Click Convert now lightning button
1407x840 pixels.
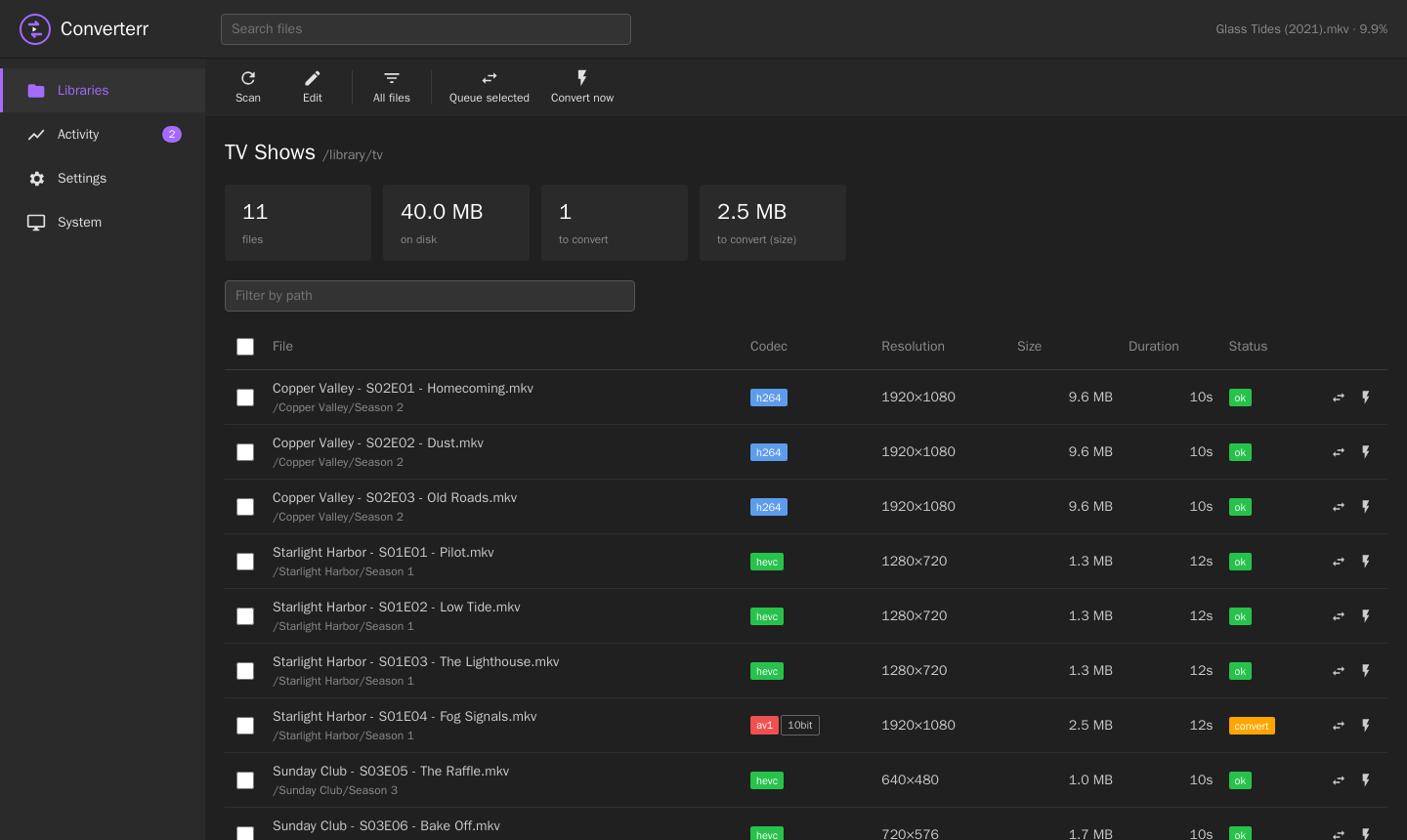582,87
